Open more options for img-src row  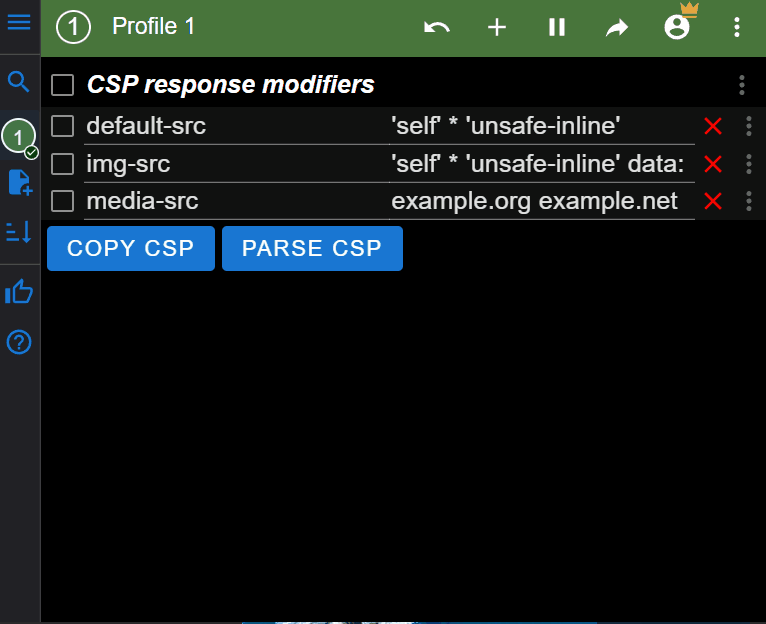(749, 164)
